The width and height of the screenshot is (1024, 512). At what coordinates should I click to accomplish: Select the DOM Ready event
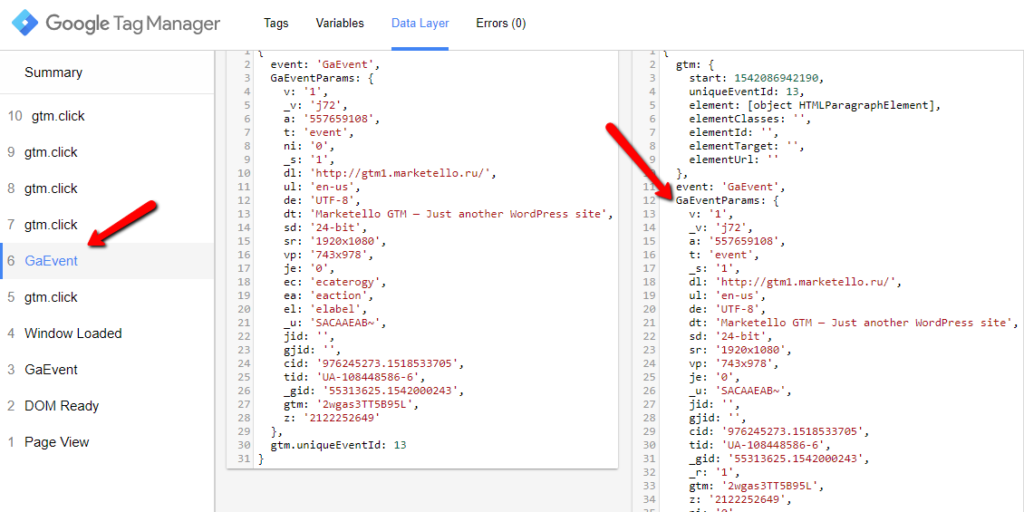point(62,406)
